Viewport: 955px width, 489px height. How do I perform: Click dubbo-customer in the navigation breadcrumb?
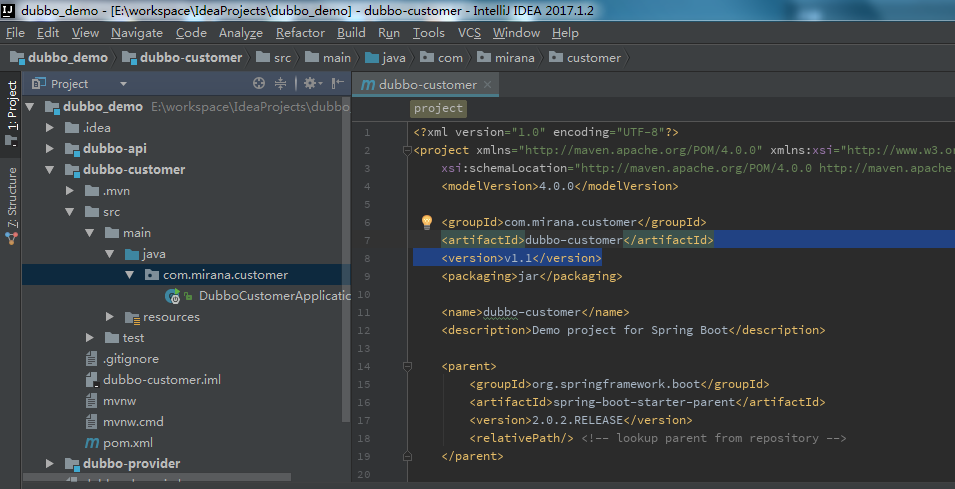click(x=182, y=58)
